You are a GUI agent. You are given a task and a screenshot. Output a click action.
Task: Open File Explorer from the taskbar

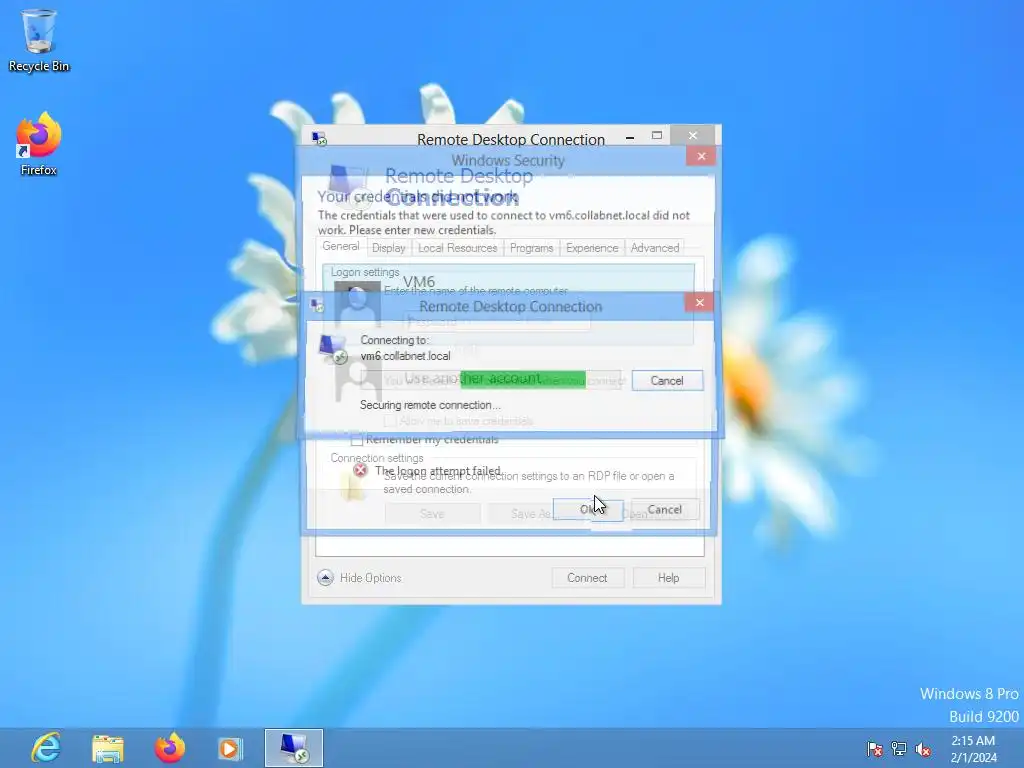click(x=108, y=748)
